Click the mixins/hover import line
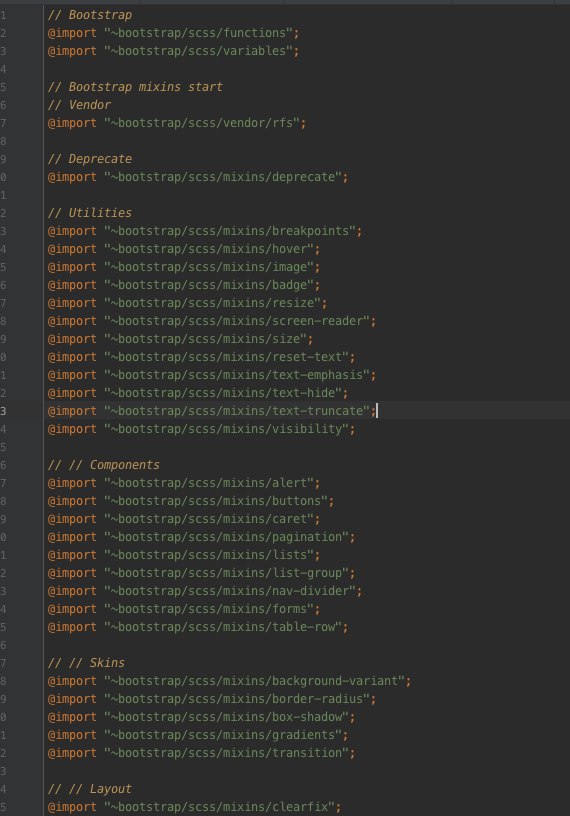This screenshot has height=816, width=570. [184, 249]
